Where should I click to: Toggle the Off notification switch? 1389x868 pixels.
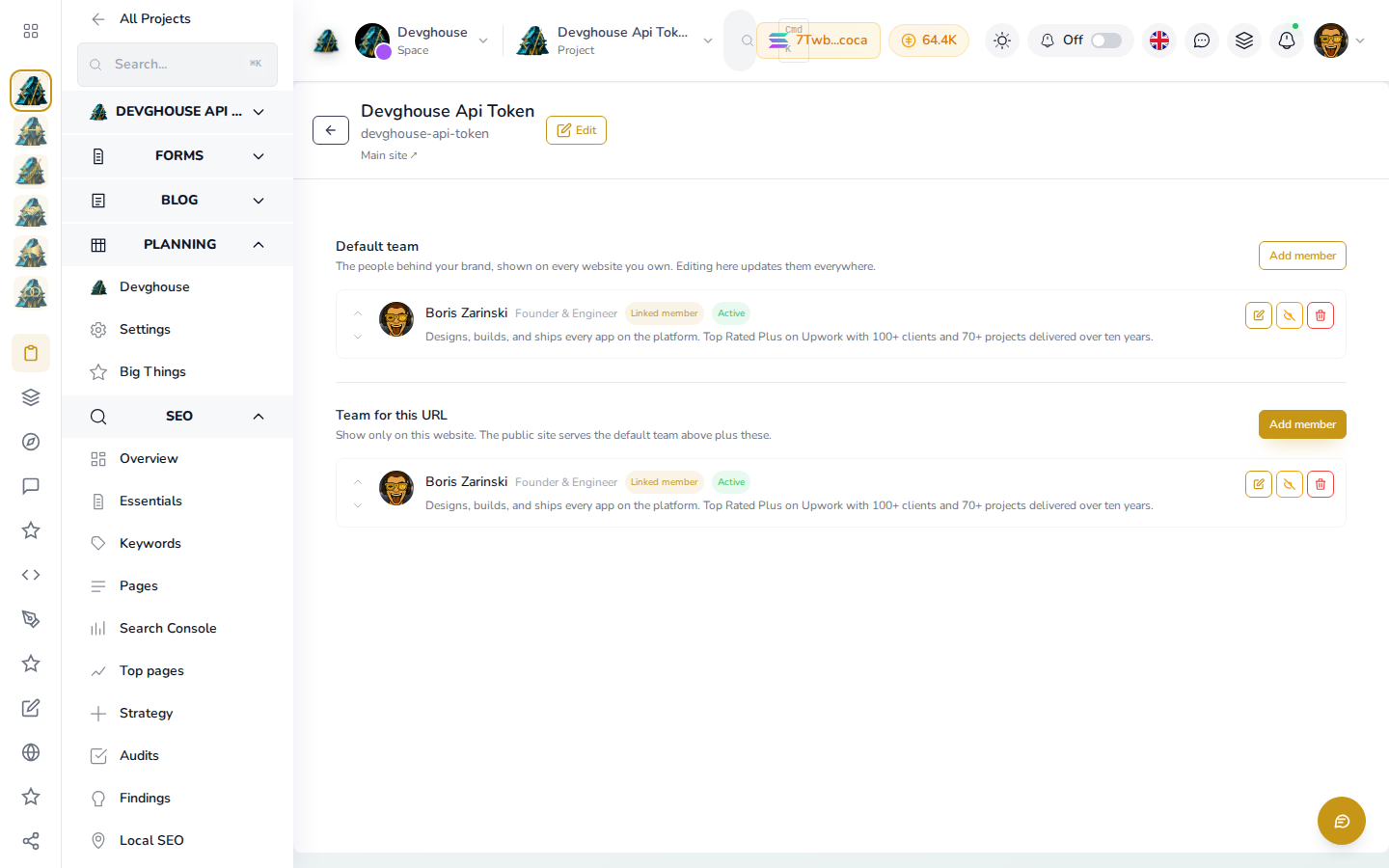[1106, 41]
